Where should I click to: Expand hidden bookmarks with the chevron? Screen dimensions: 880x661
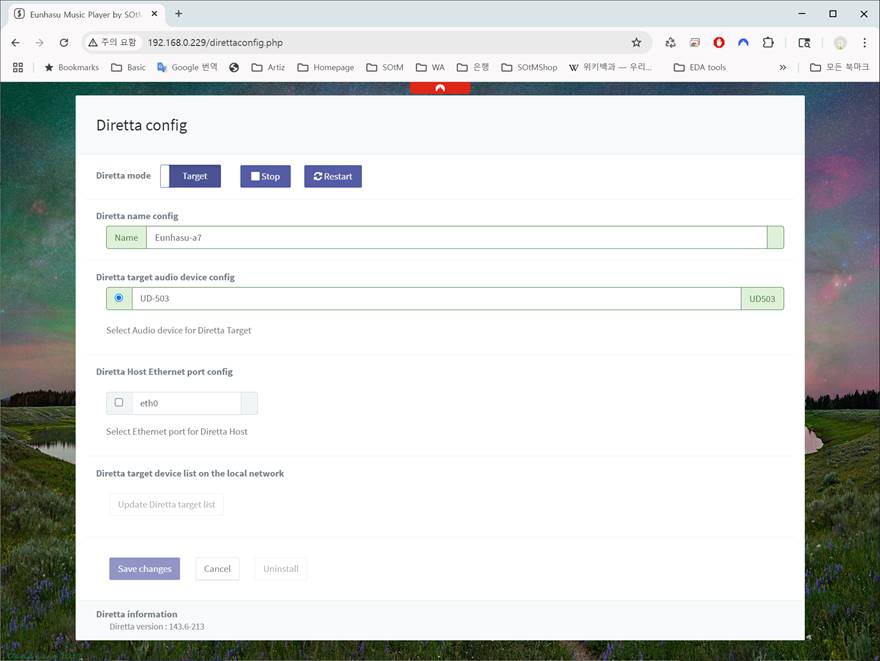[782, 67]
